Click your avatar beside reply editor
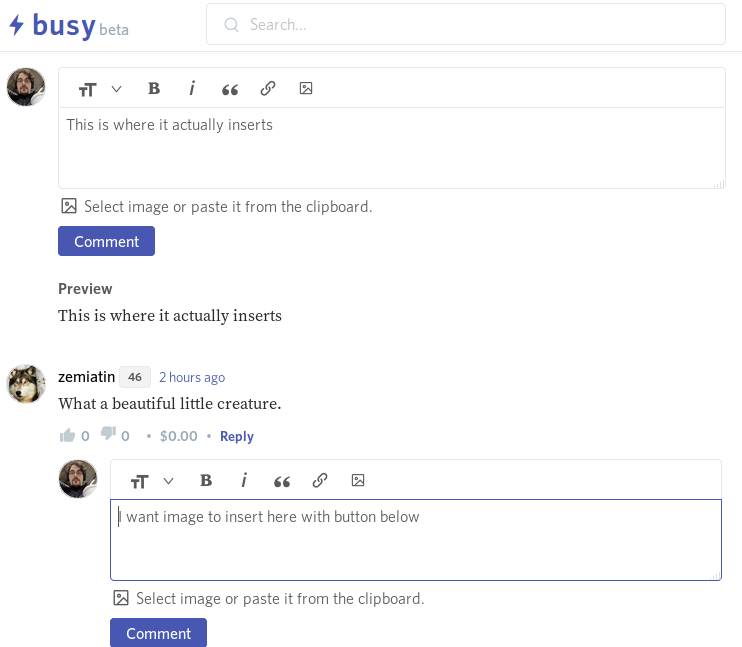 click(x=78, y=479)
